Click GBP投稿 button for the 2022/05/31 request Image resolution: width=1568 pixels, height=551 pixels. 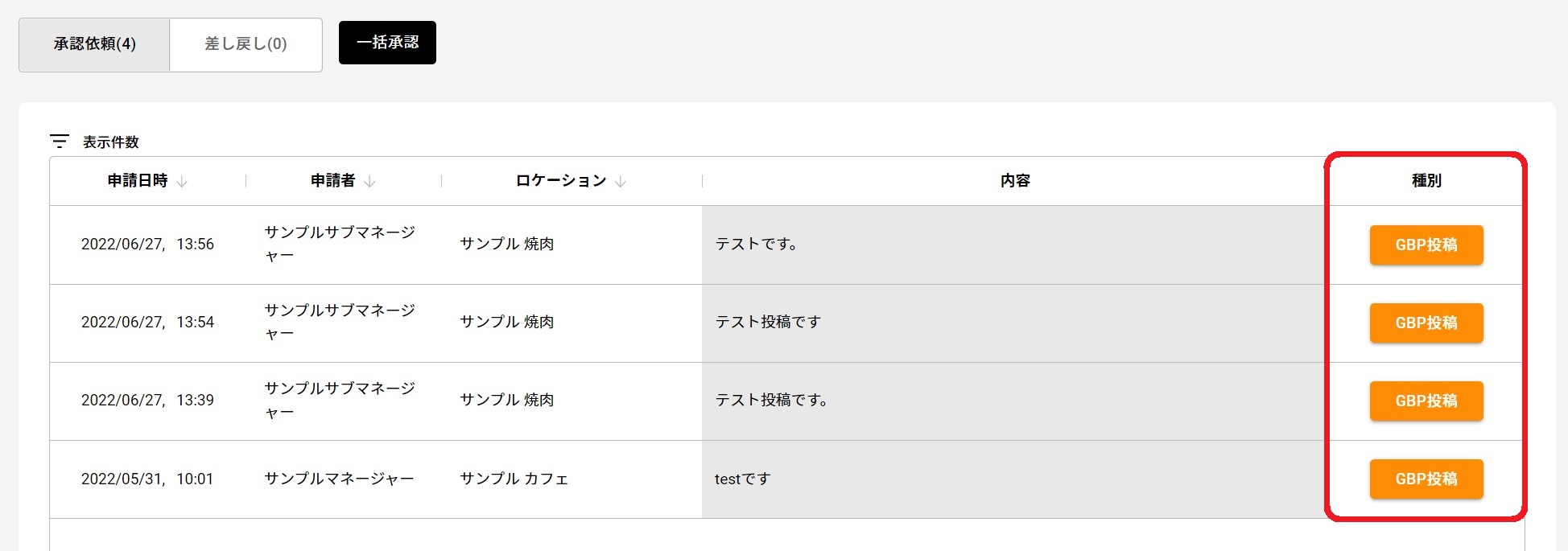1426,479
